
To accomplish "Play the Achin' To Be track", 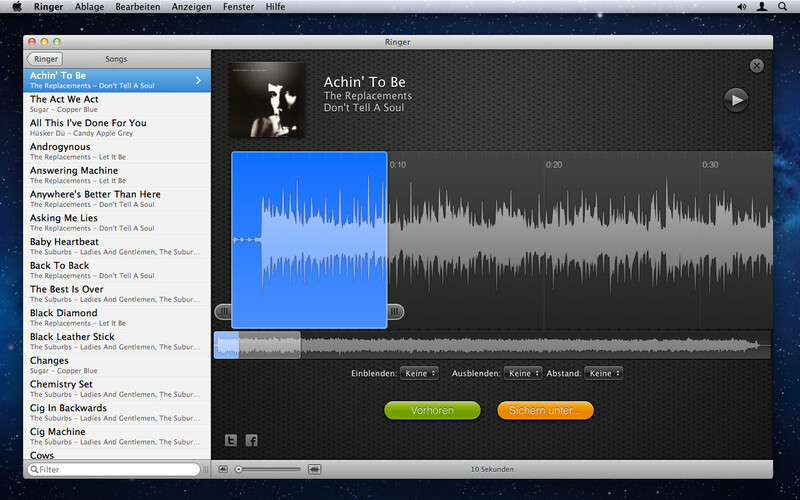I will pos(736,100).
